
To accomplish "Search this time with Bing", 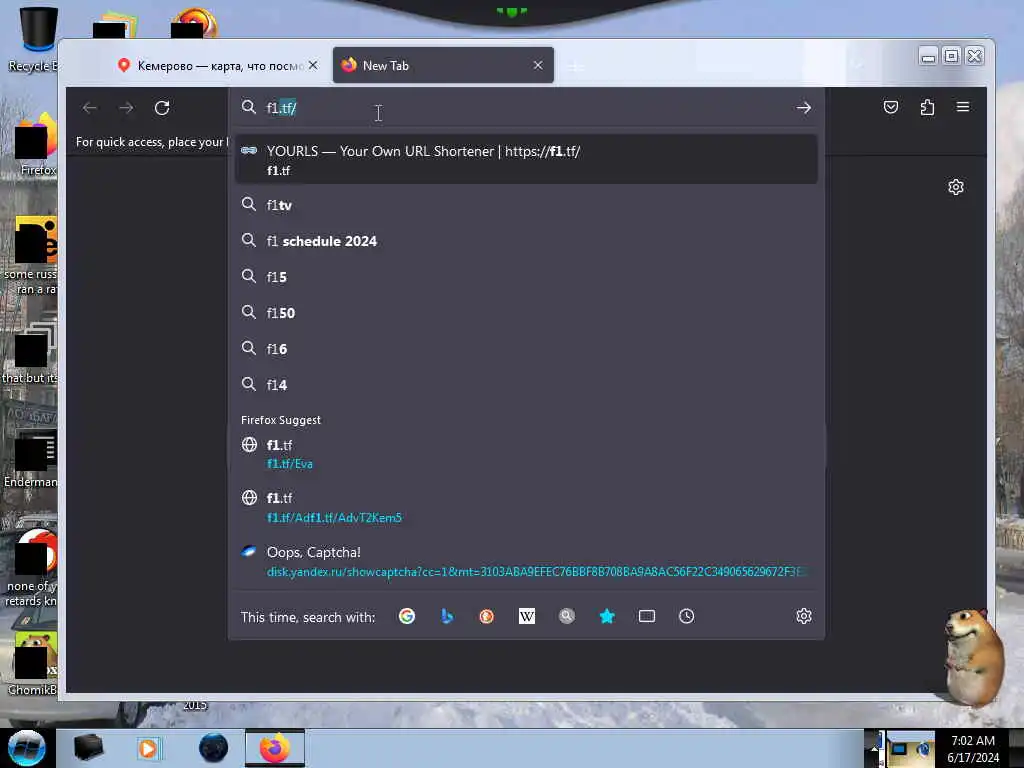I will click(447, 616).
